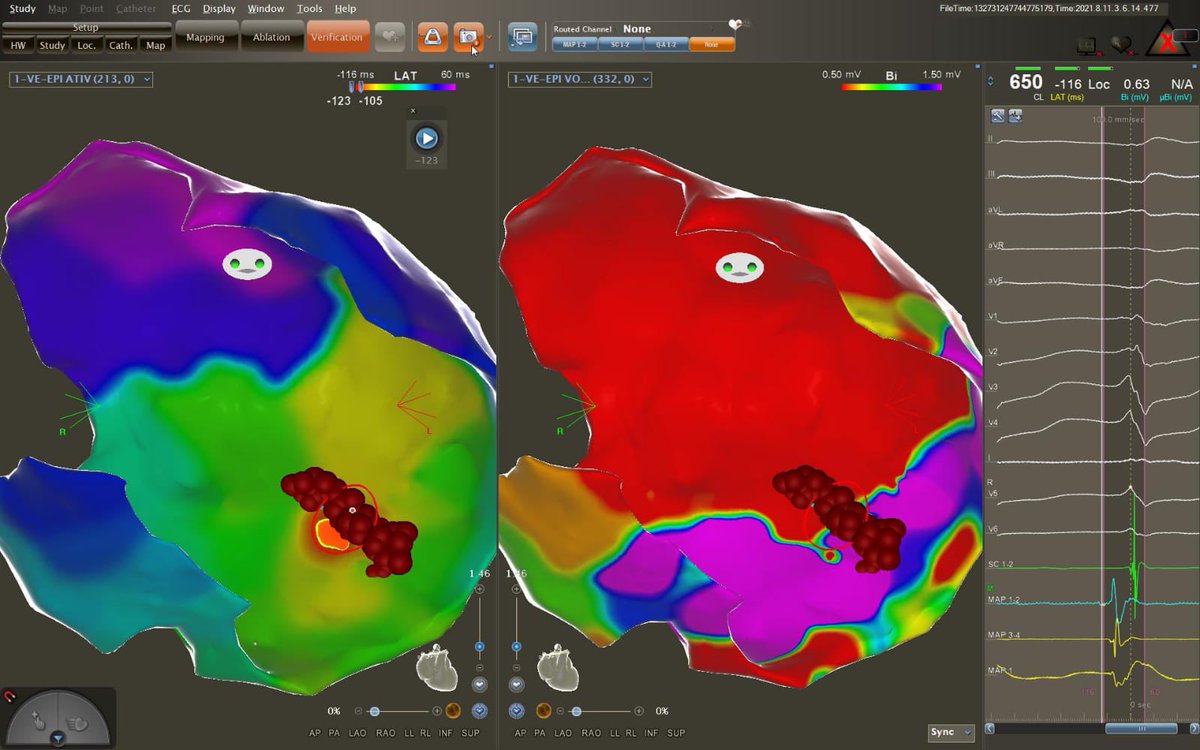
Task: Select the MAP 1-2 routed channel
Action: [575, 44]
